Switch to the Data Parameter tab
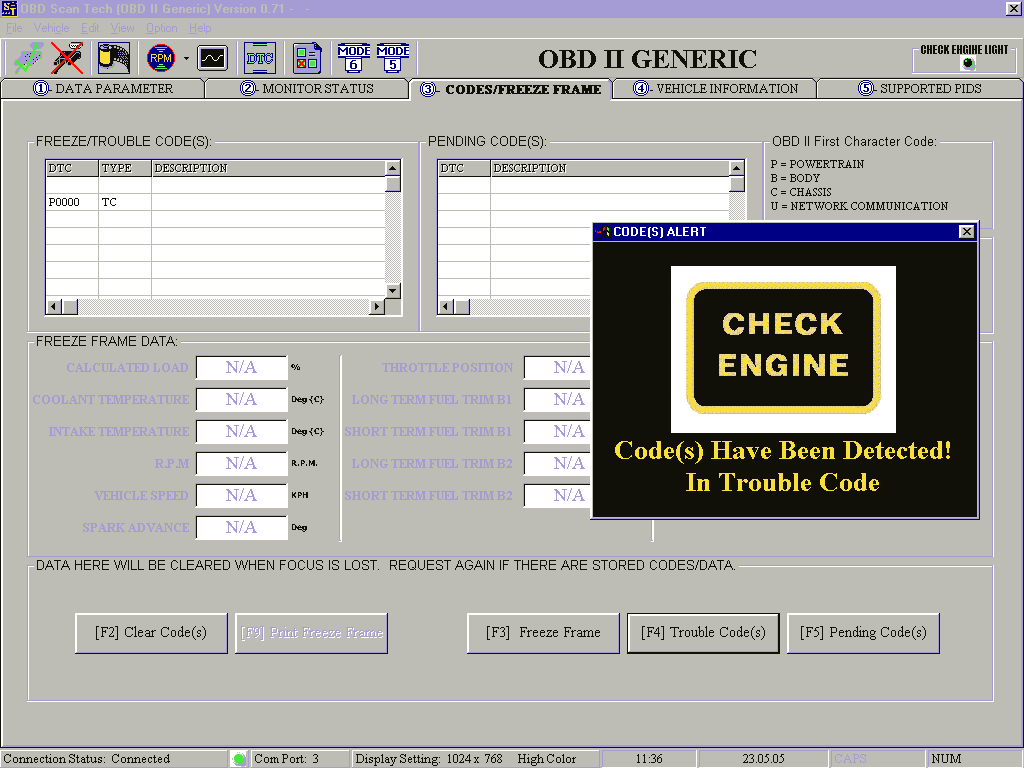 [103, 88]
